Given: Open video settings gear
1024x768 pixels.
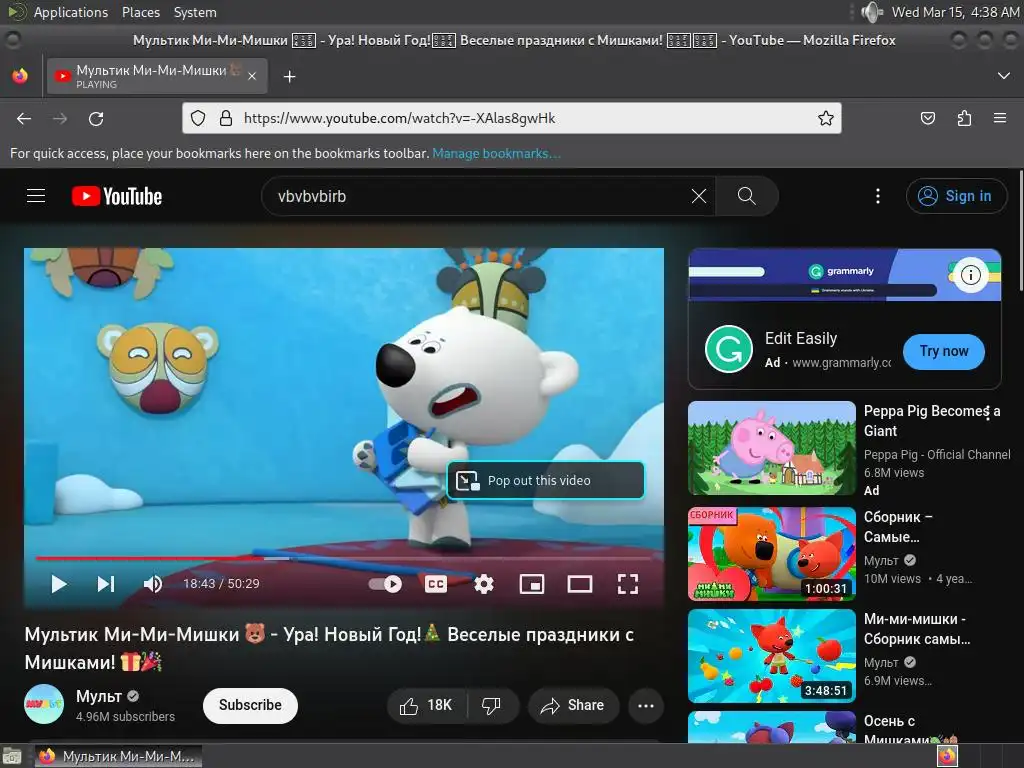Looking at the screenshot, I should 484,584.
